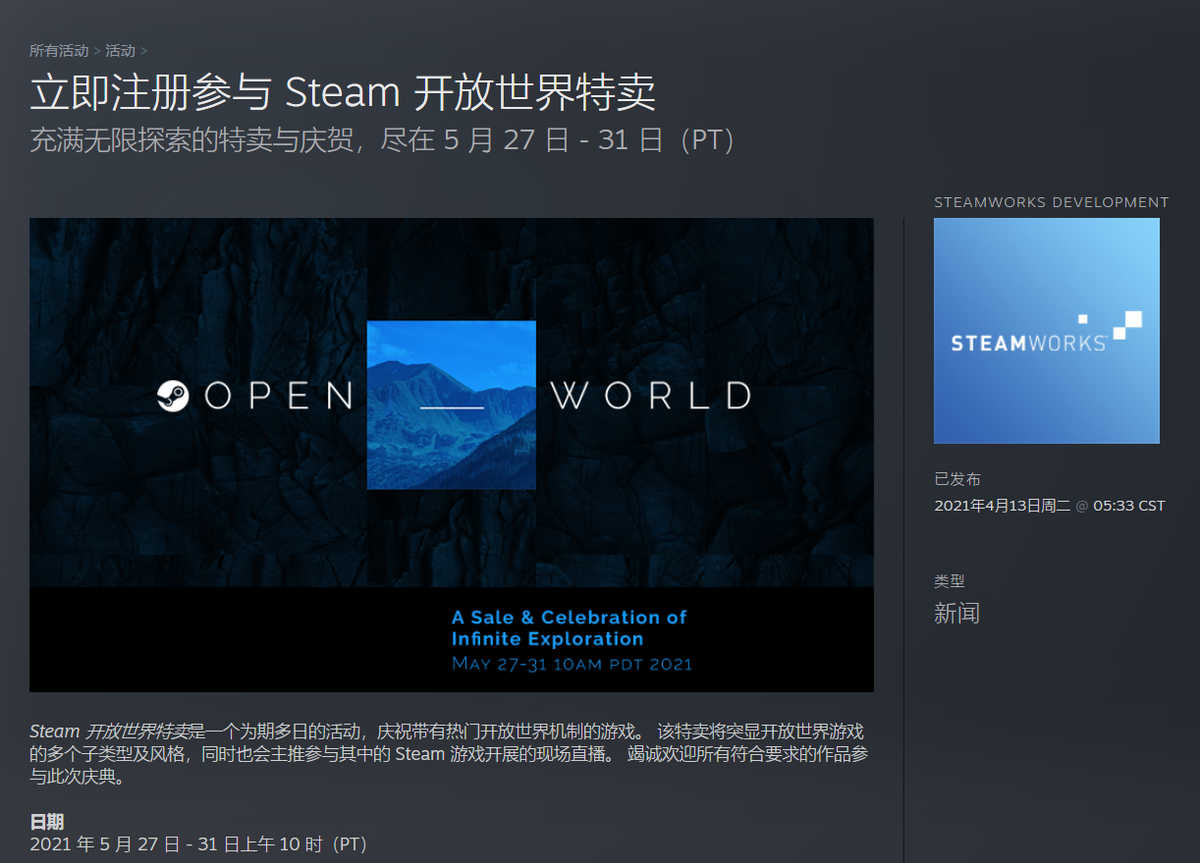The height and width of the screenshot is (863, 1200).
Task: Click 'A Sale & Celebration of Infinite Exploration'
Action: pos(568,628)
